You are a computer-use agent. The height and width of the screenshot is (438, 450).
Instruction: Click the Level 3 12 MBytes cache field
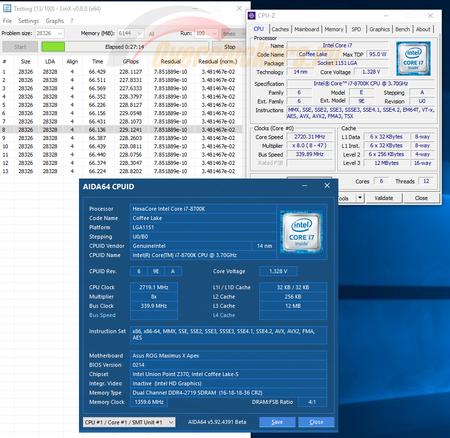386,163
